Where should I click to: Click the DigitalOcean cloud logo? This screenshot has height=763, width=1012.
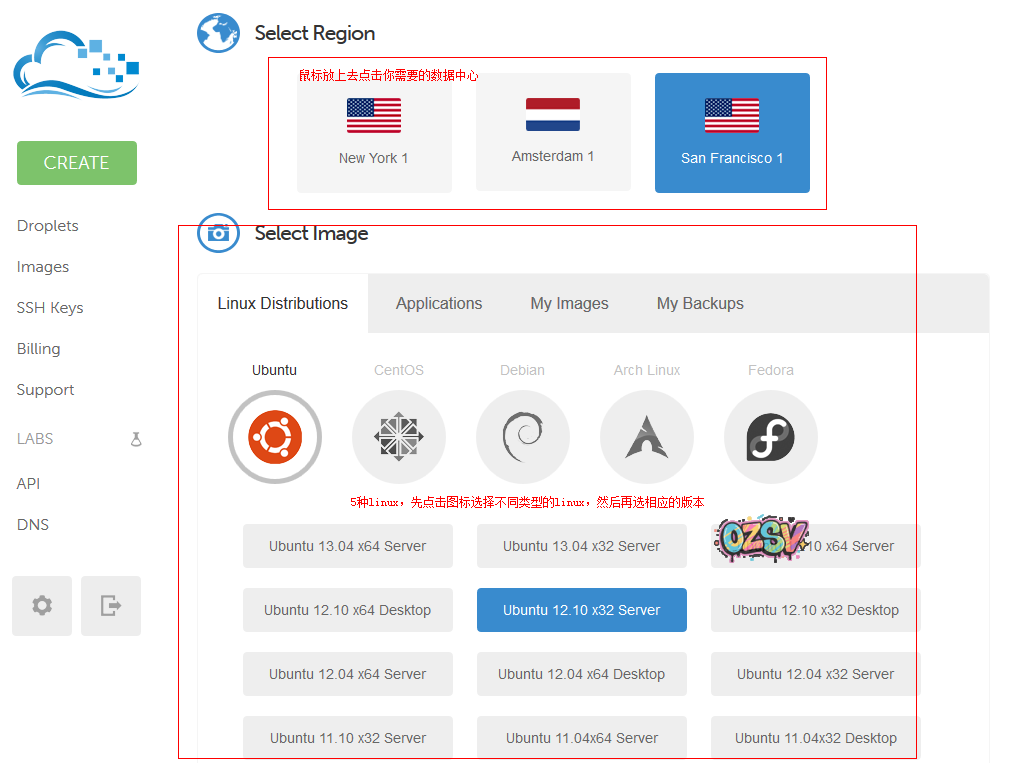[75, 62]
